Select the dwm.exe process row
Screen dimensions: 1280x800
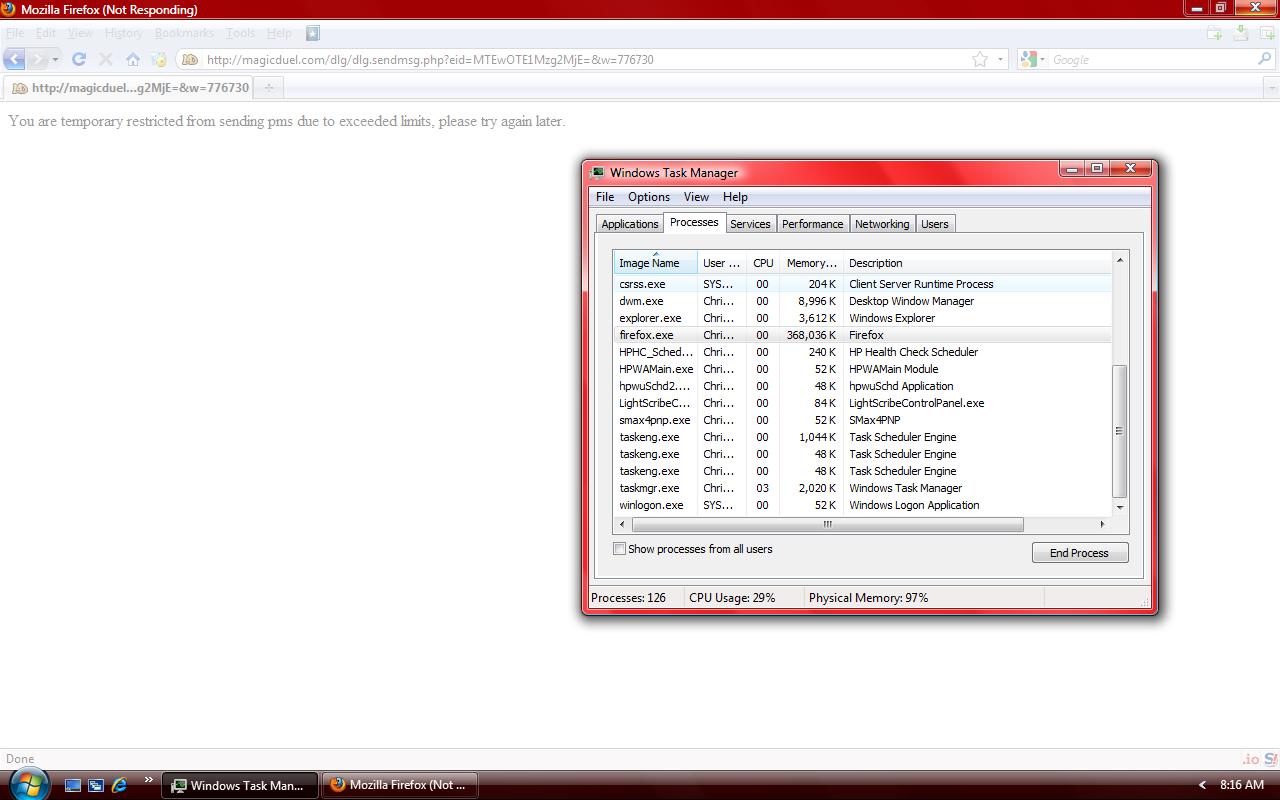pos(862,301)
